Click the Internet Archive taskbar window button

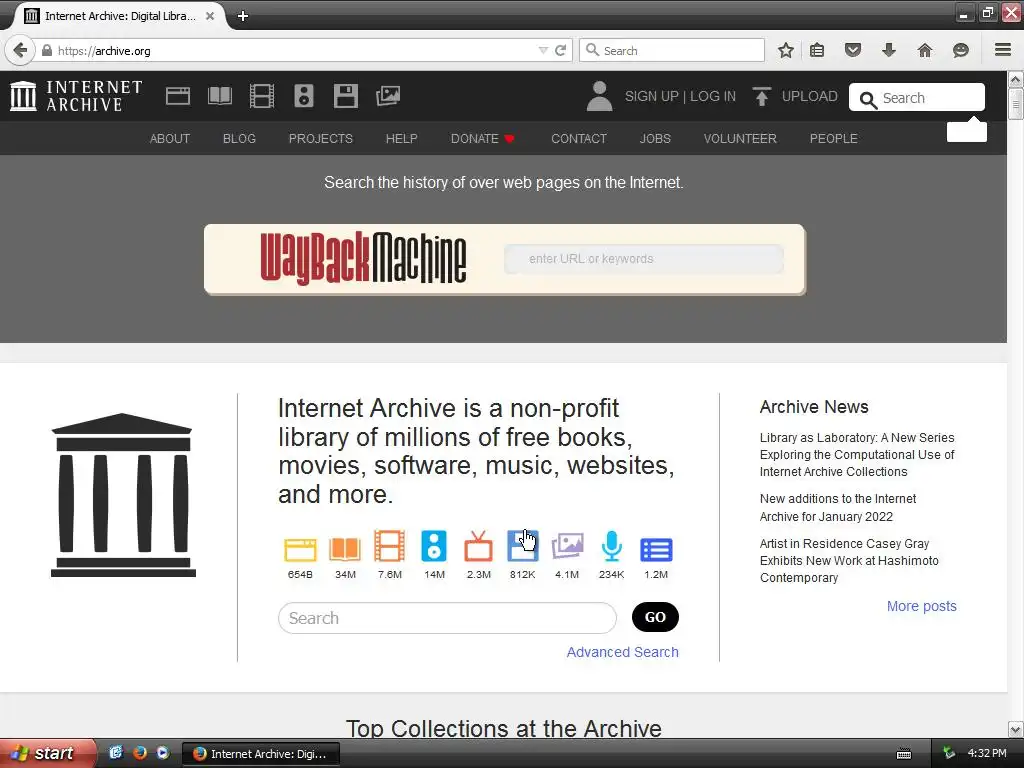tap(260, 754)
